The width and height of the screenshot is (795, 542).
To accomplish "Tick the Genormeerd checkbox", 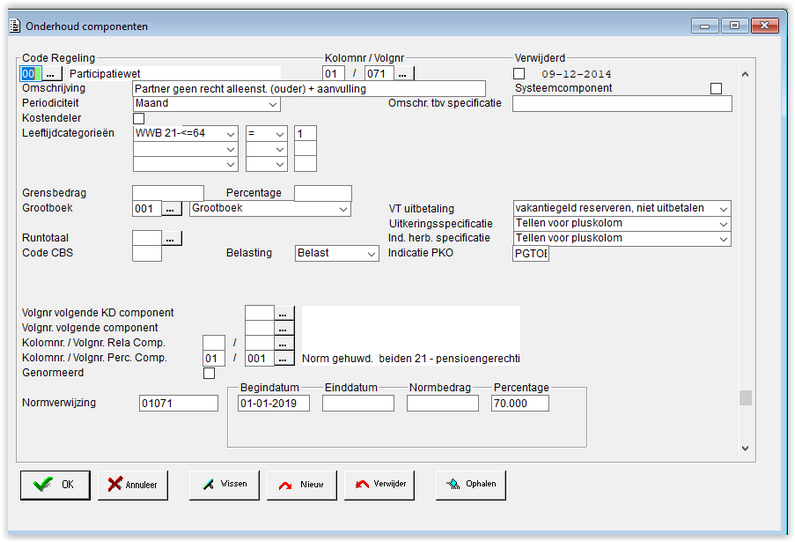I will coord(209,373).
